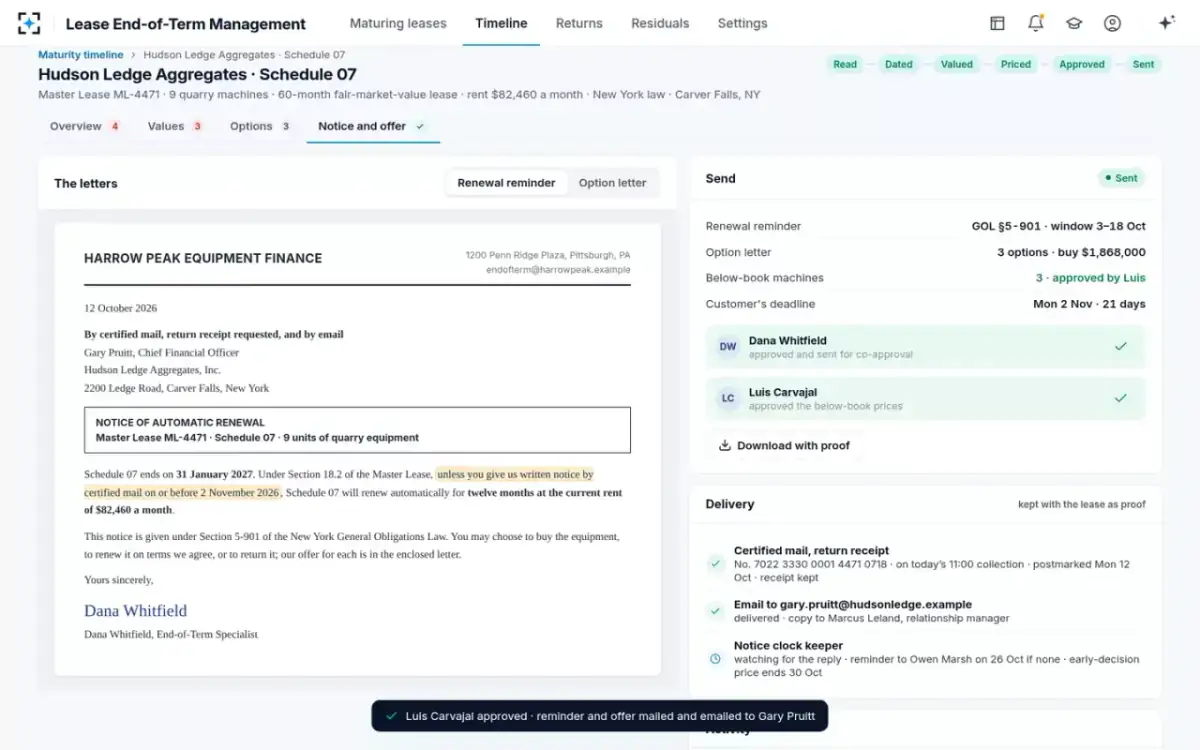Click the Priced status pill
The width and height of the screenshot is (1200, 750).
[x=1015, y=64]
